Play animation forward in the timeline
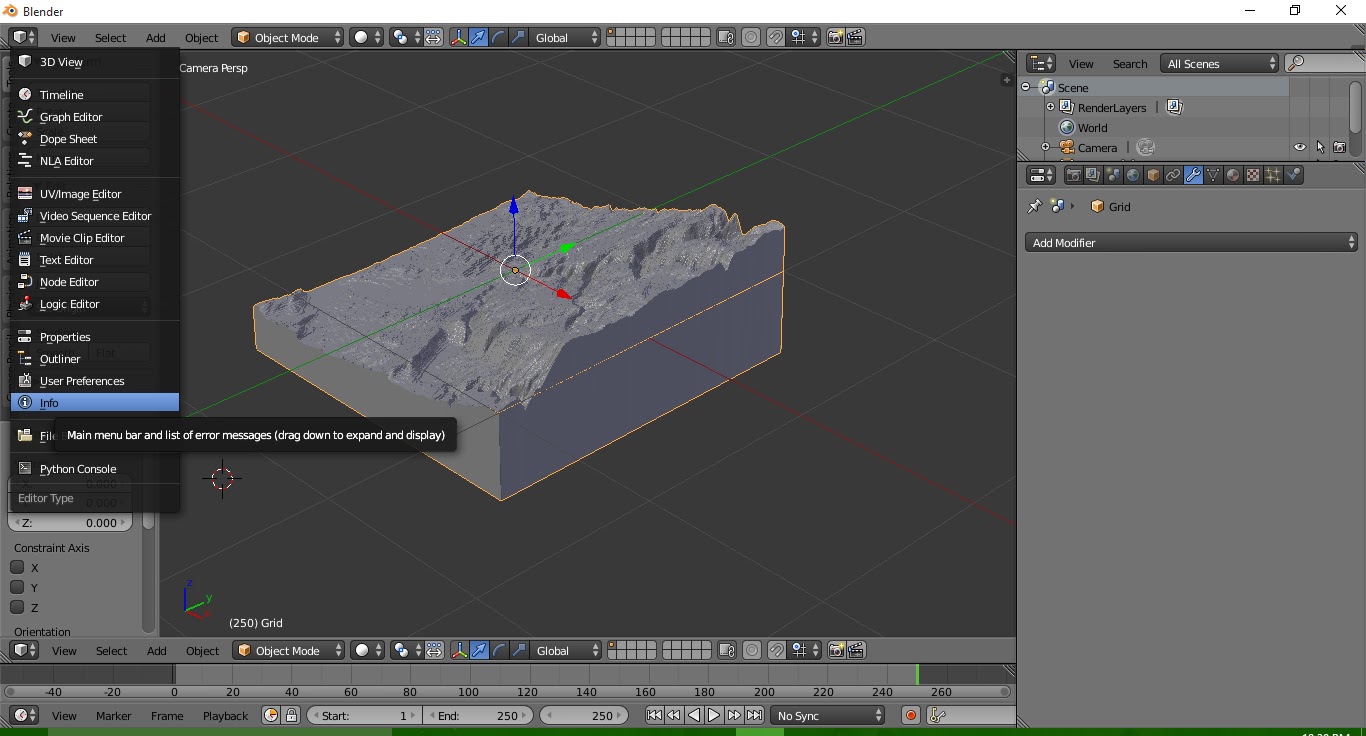 [x=714, y=715]
